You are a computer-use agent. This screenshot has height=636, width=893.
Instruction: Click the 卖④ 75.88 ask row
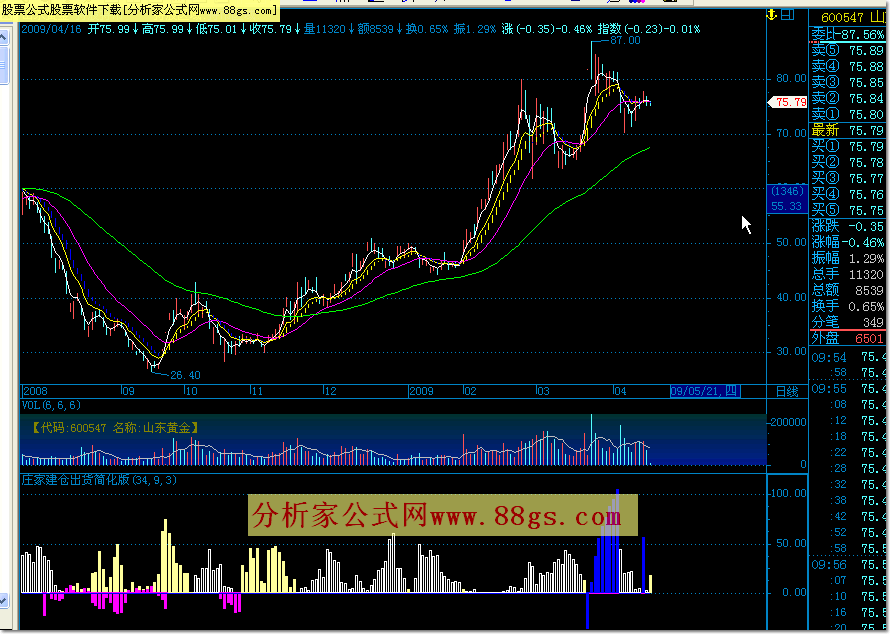[x=847, y=67]
